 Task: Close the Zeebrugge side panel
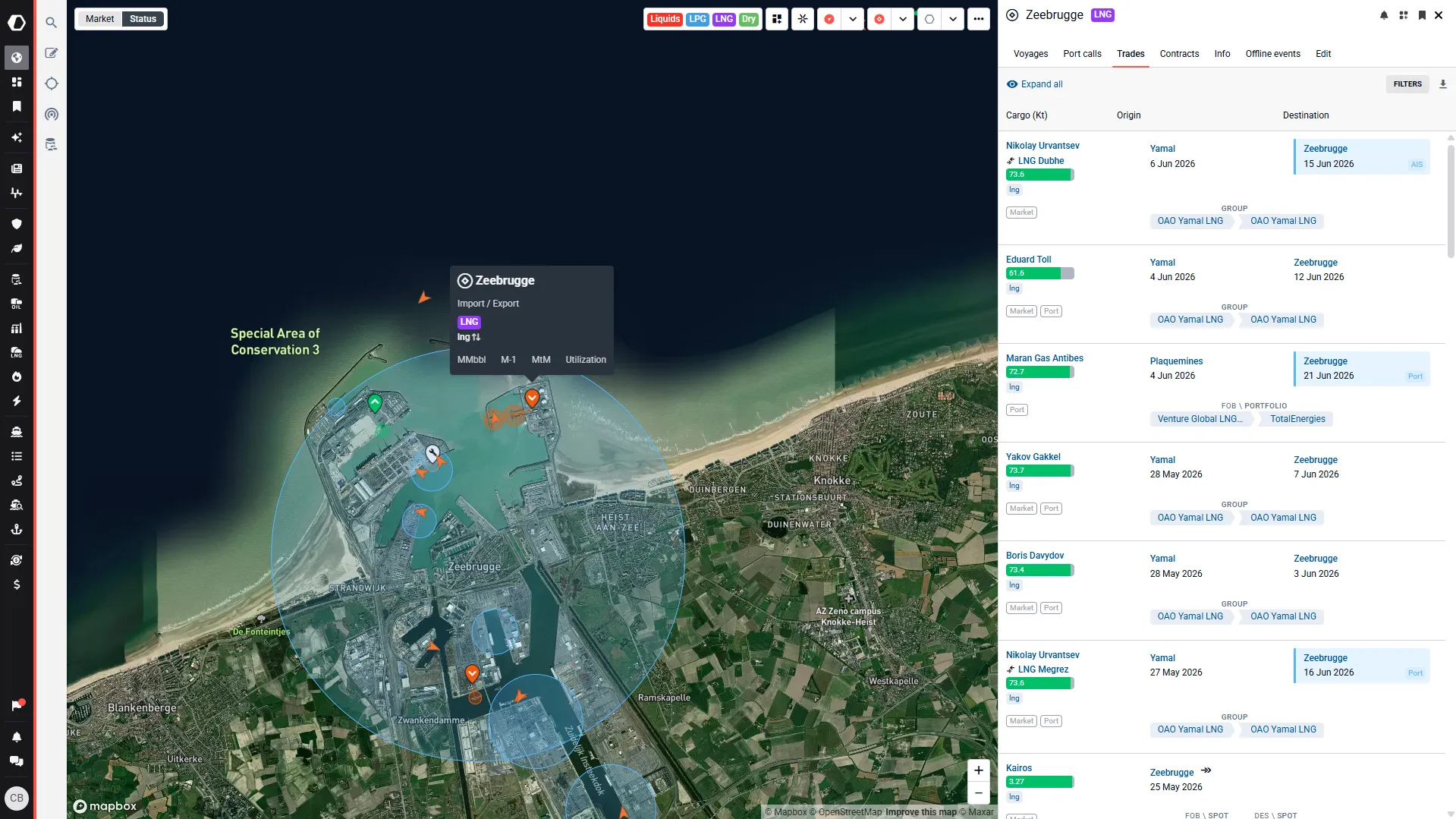pos(1438,15)
